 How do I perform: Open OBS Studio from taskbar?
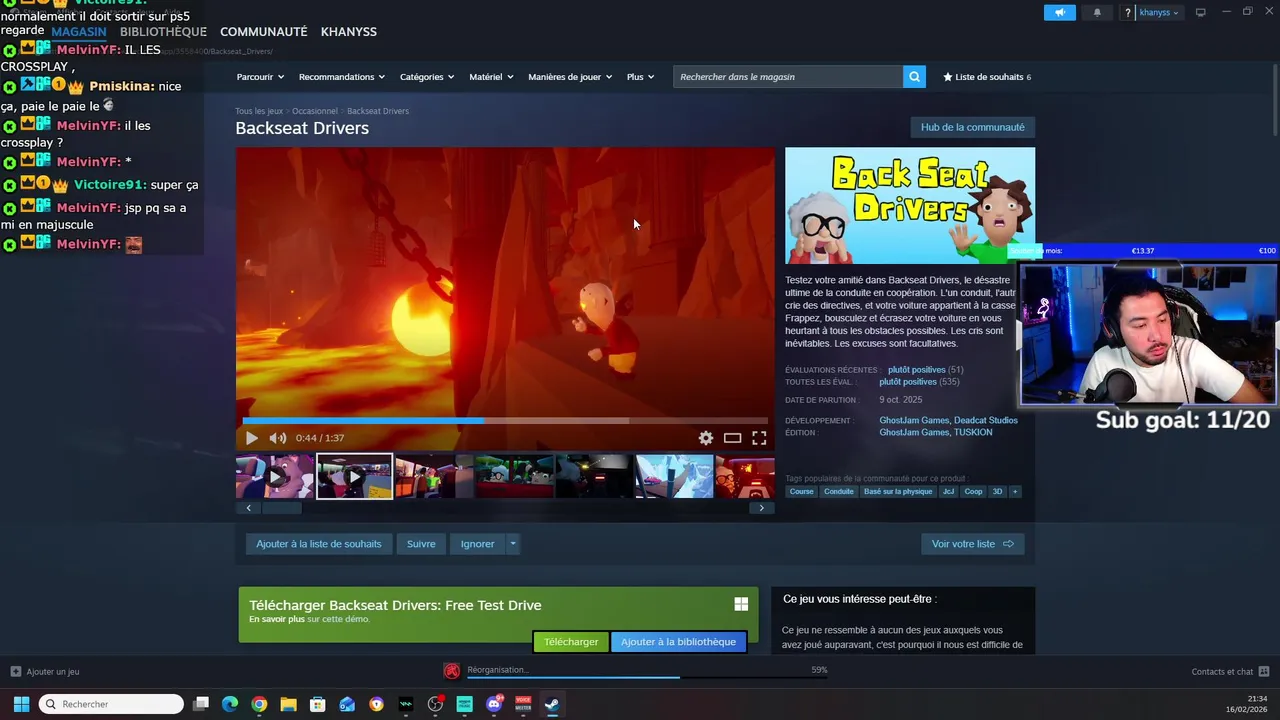coord(435,704)
